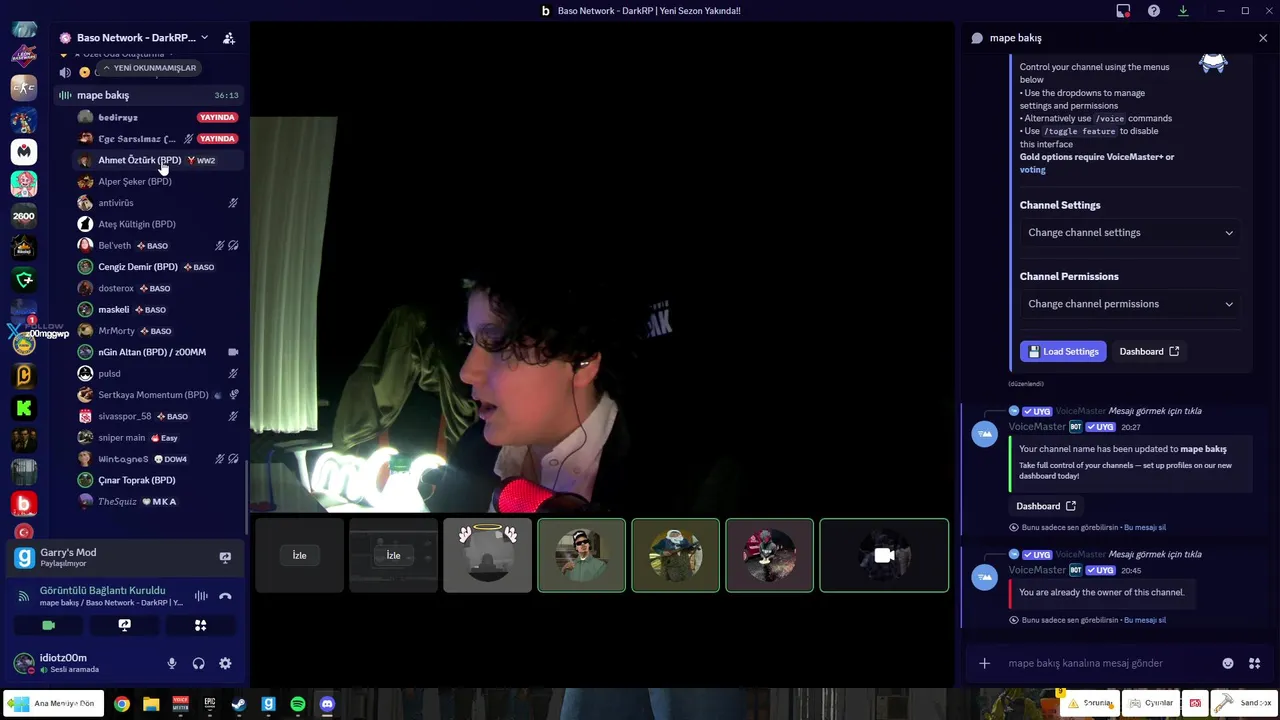Open the Discord inbox icon in title bar
This screenshot has width=1280, height=720.
point(1123,11)
